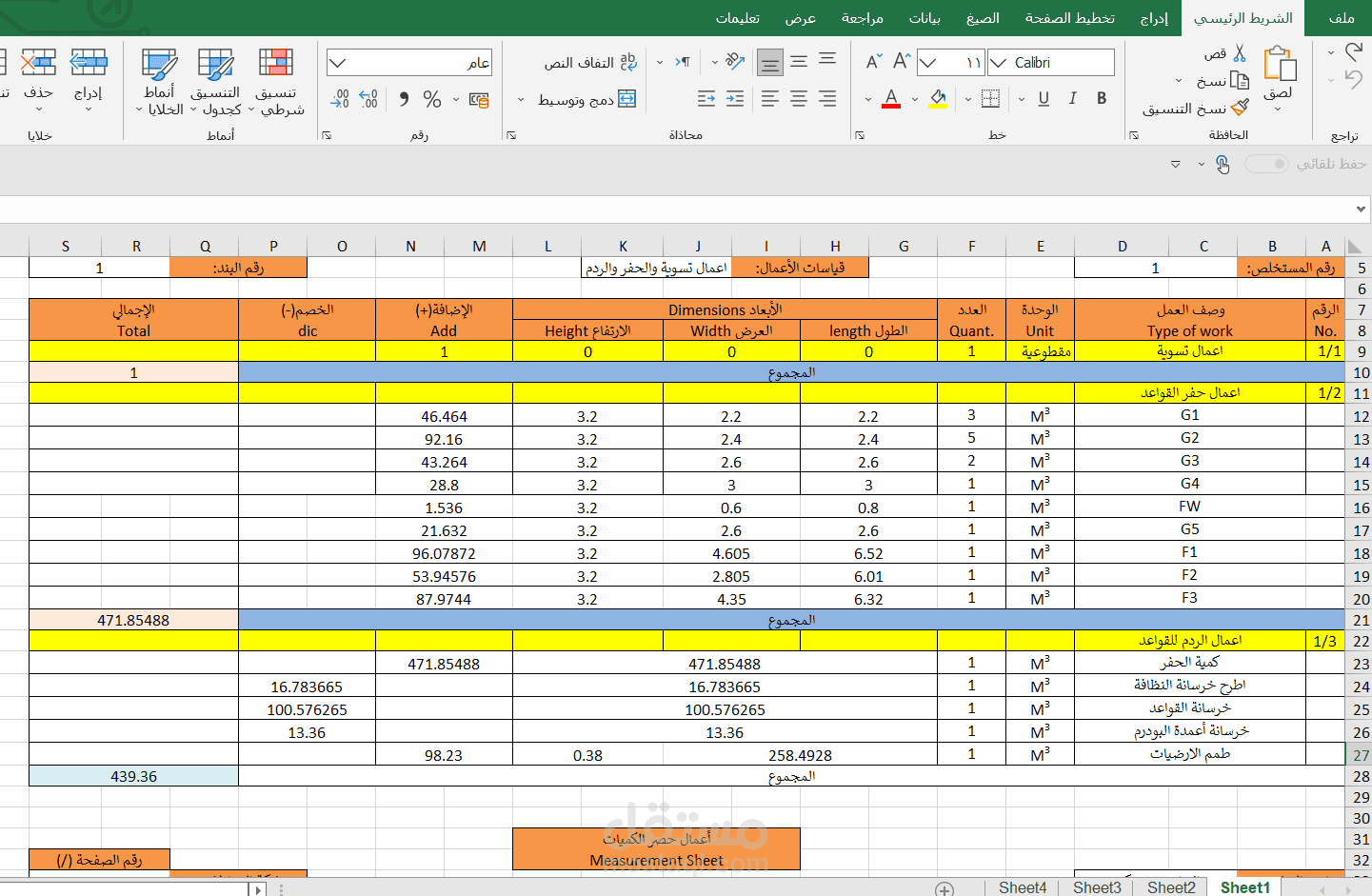
Task: Click the Paste (لصق) clipboard icon
Action: click(x=1280, y=64)
